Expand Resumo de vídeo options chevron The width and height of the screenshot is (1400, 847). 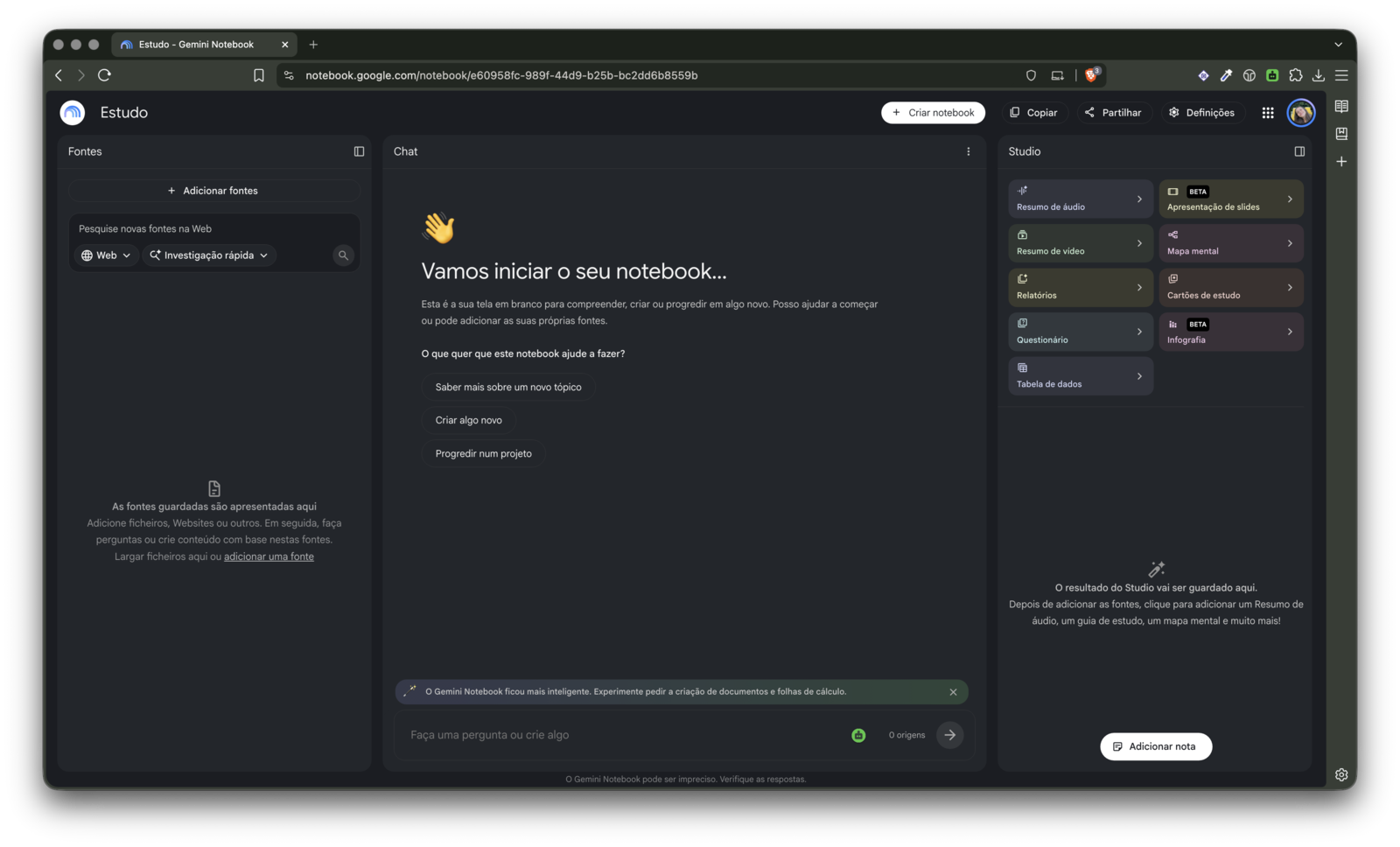tap(1139, 243)
